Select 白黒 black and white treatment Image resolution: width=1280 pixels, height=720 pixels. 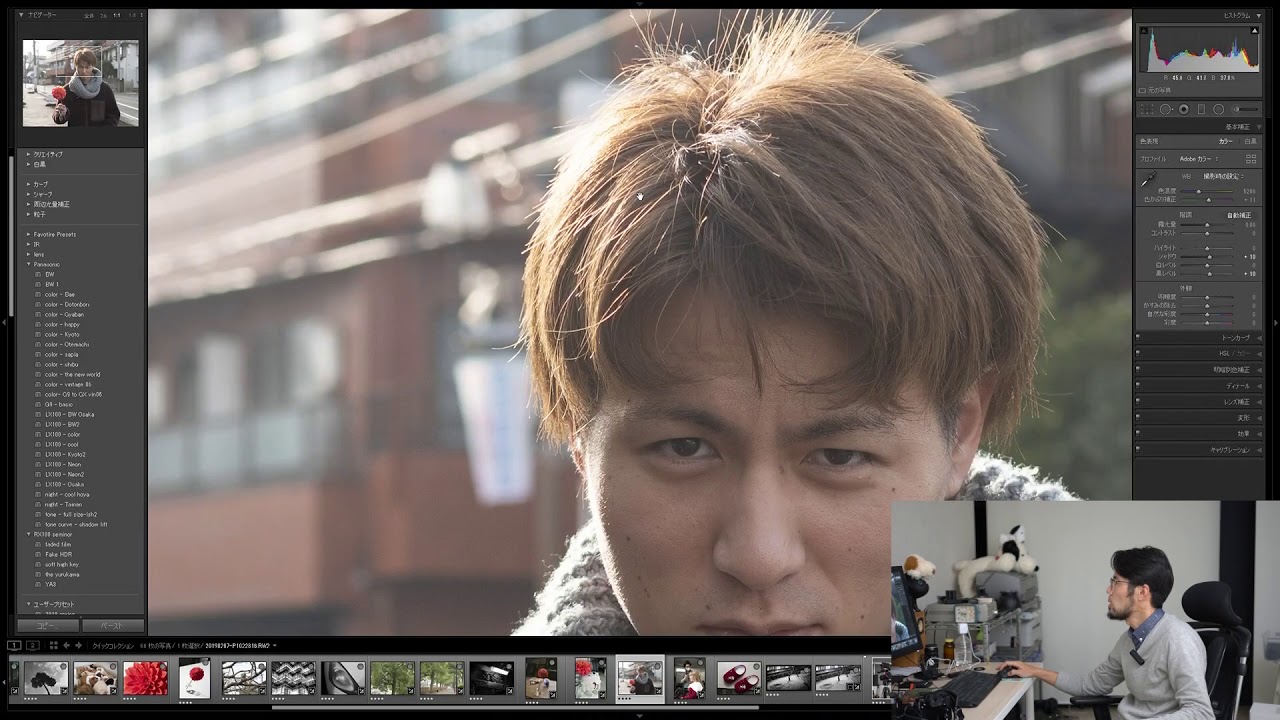pyautogui.click(x=1250, y=141)
